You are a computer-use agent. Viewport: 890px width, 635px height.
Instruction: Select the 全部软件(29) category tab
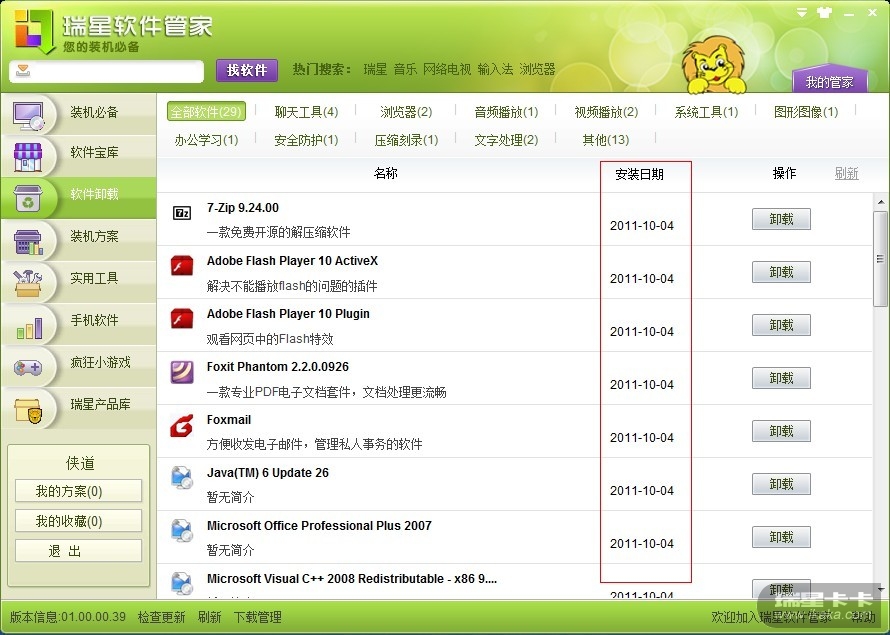coord(206,112)
